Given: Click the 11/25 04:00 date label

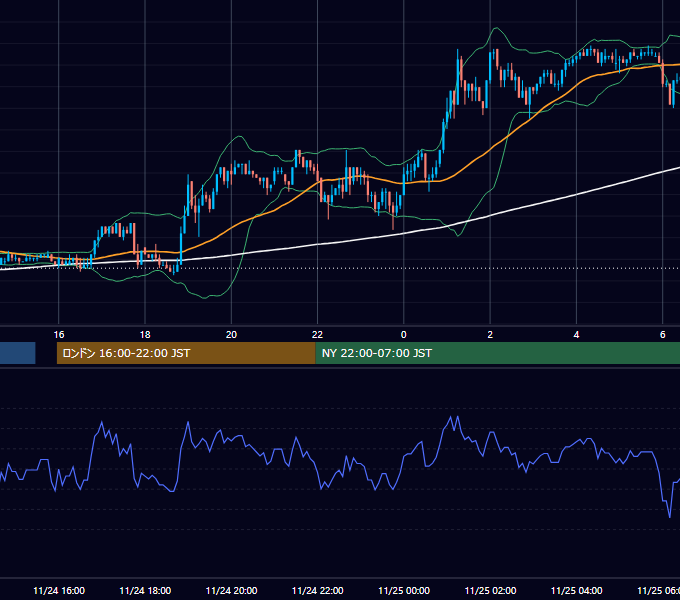Looking at the screenshot, I should click(577, 590).
